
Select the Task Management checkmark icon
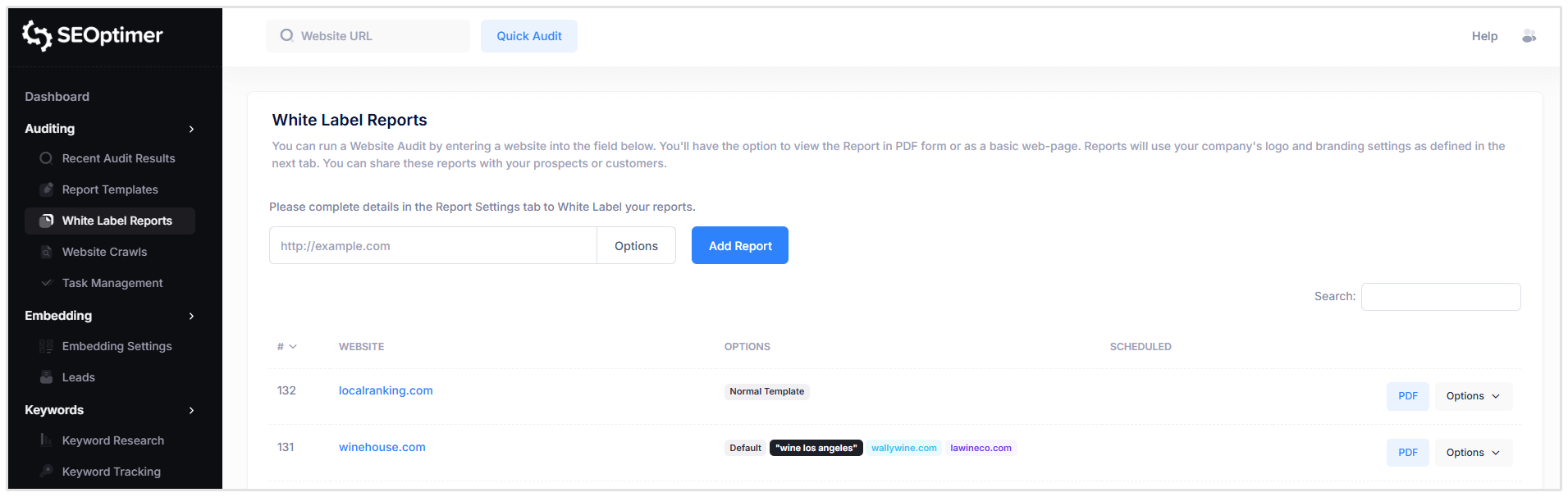(46, 283)
